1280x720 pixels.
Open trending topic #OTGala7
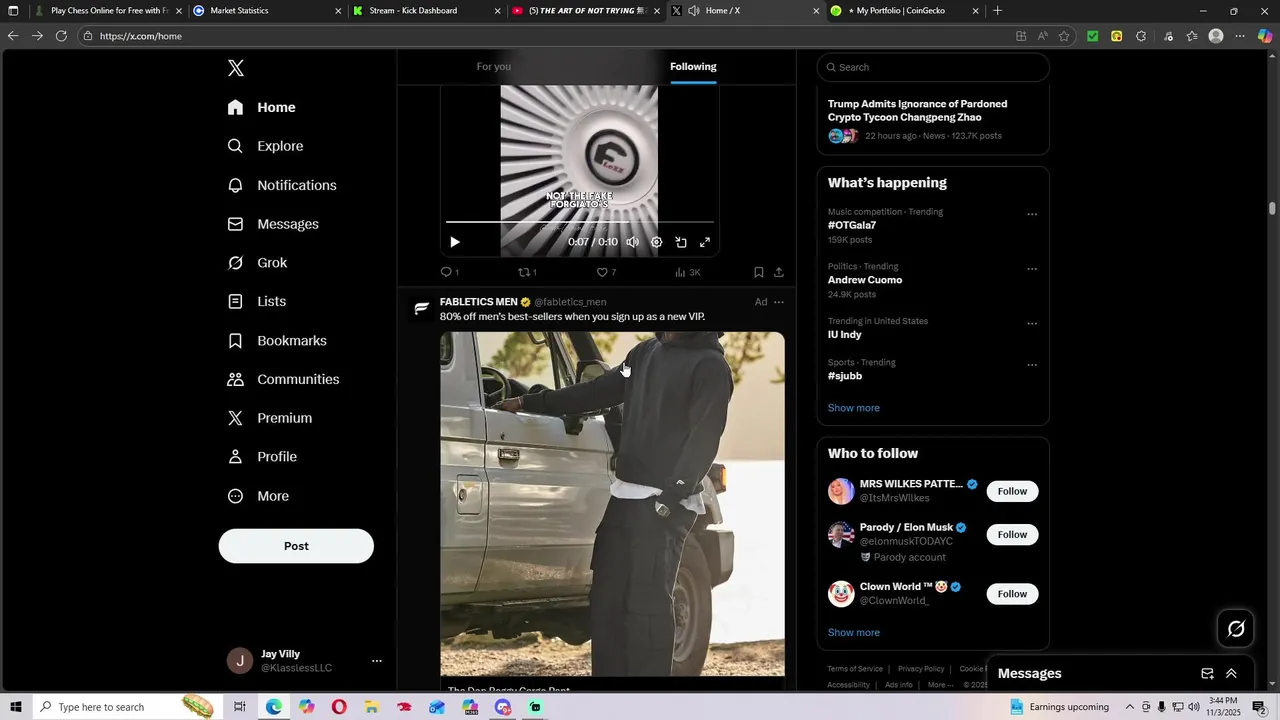(852, 226)
